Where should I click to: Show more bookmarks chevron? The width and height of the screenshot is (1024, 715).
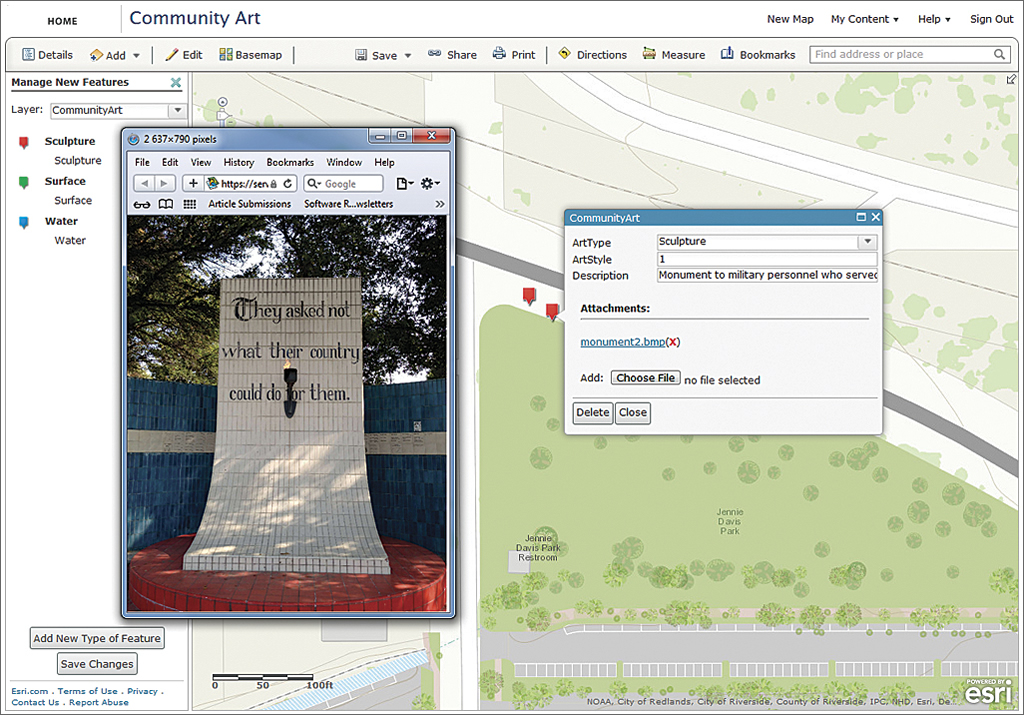click(440, 204)
